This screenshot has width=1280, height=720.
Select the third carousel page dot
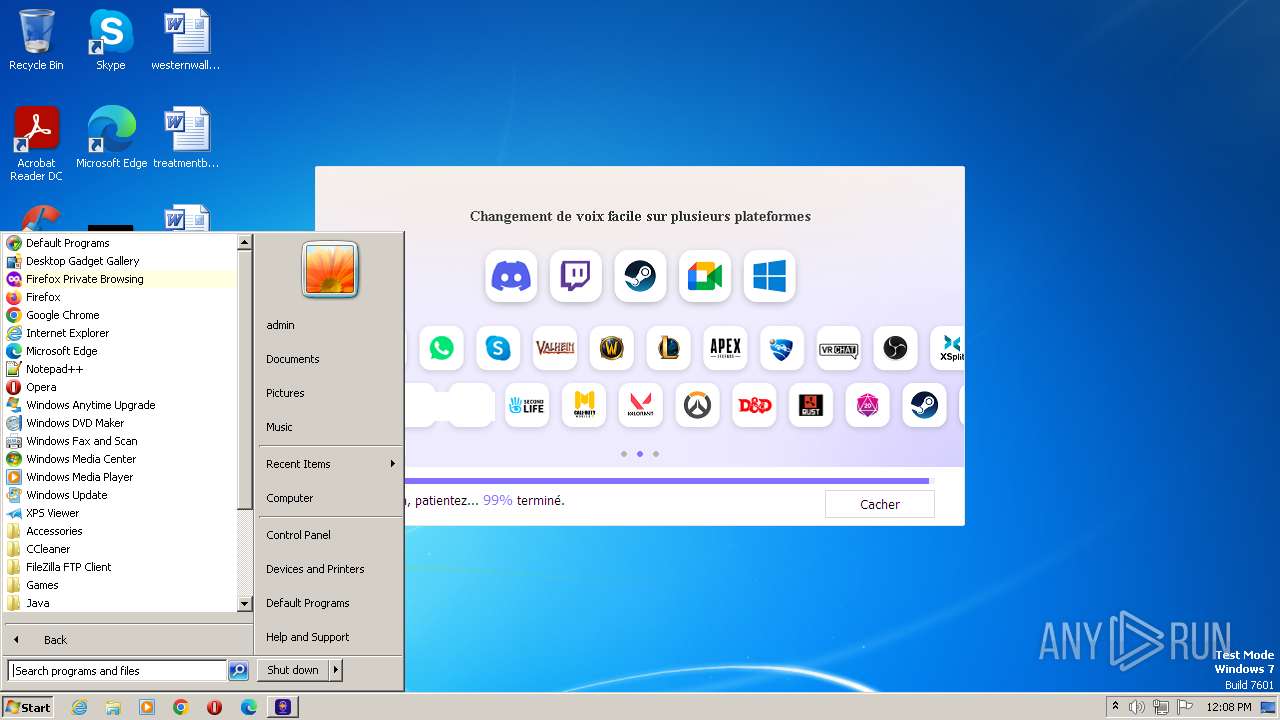point(656,454)
